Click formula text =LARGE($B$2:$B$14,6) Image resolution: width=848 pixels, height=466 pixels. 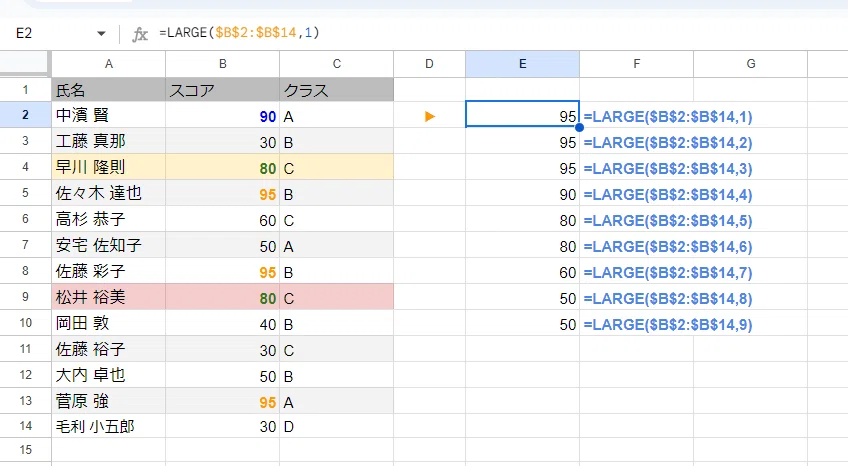668,247
